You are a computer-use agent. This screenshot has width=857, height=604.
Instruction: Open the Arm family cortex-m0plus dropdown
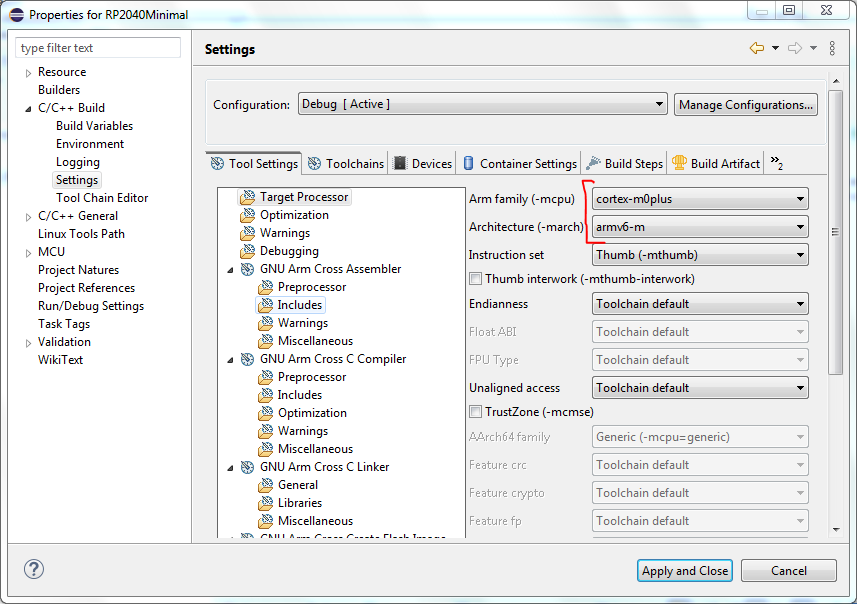pyautogui.click(x=700, y=199)
